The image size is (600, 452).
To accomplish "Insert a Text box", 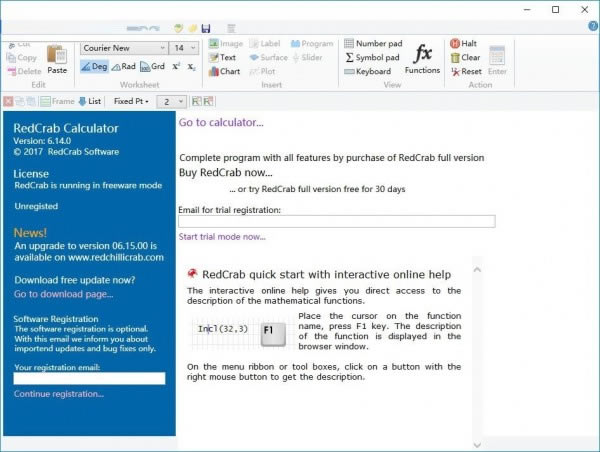I will point(222,58).
